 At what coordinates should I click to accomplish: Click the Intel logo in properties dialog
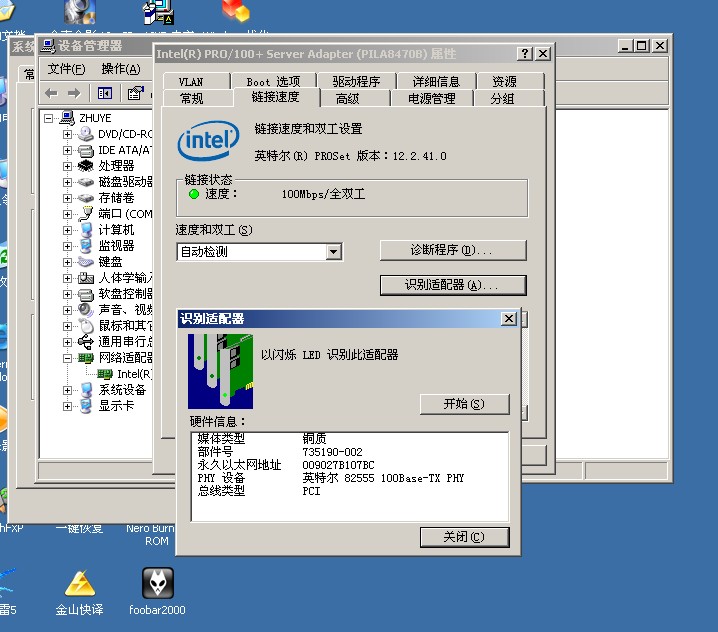coord(208,143)
